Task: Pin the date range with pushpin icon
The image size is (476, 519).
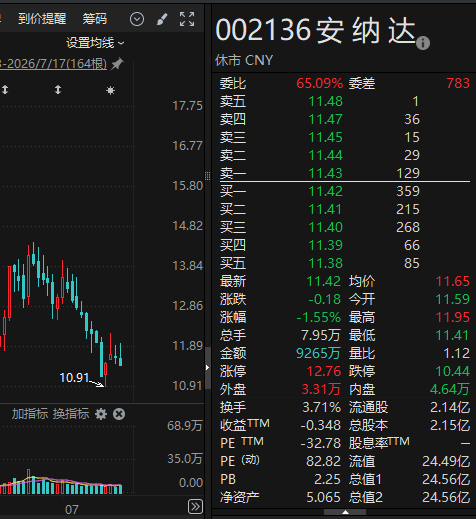Action: click(117, 64)
